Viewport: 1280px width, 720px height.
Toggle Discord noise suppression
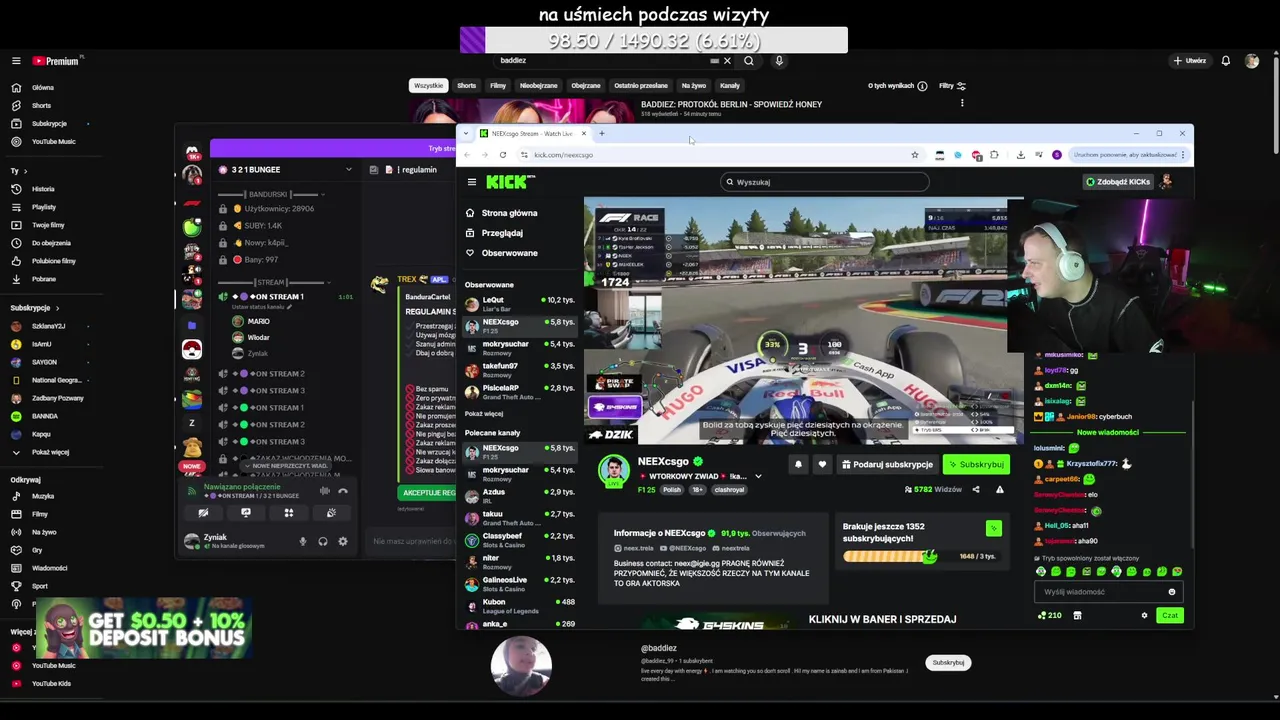tap(324, 491)
